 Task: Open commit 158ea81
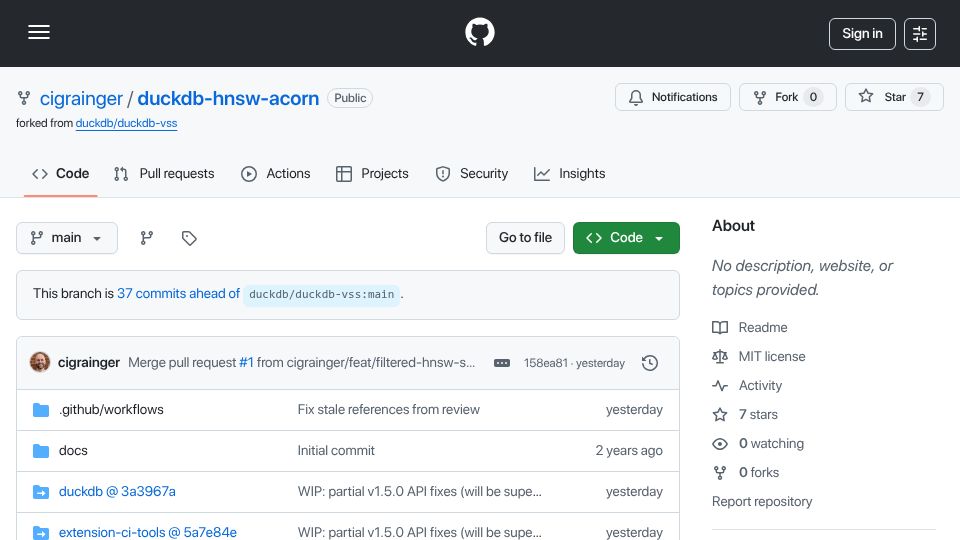click(x=546, y=363)
